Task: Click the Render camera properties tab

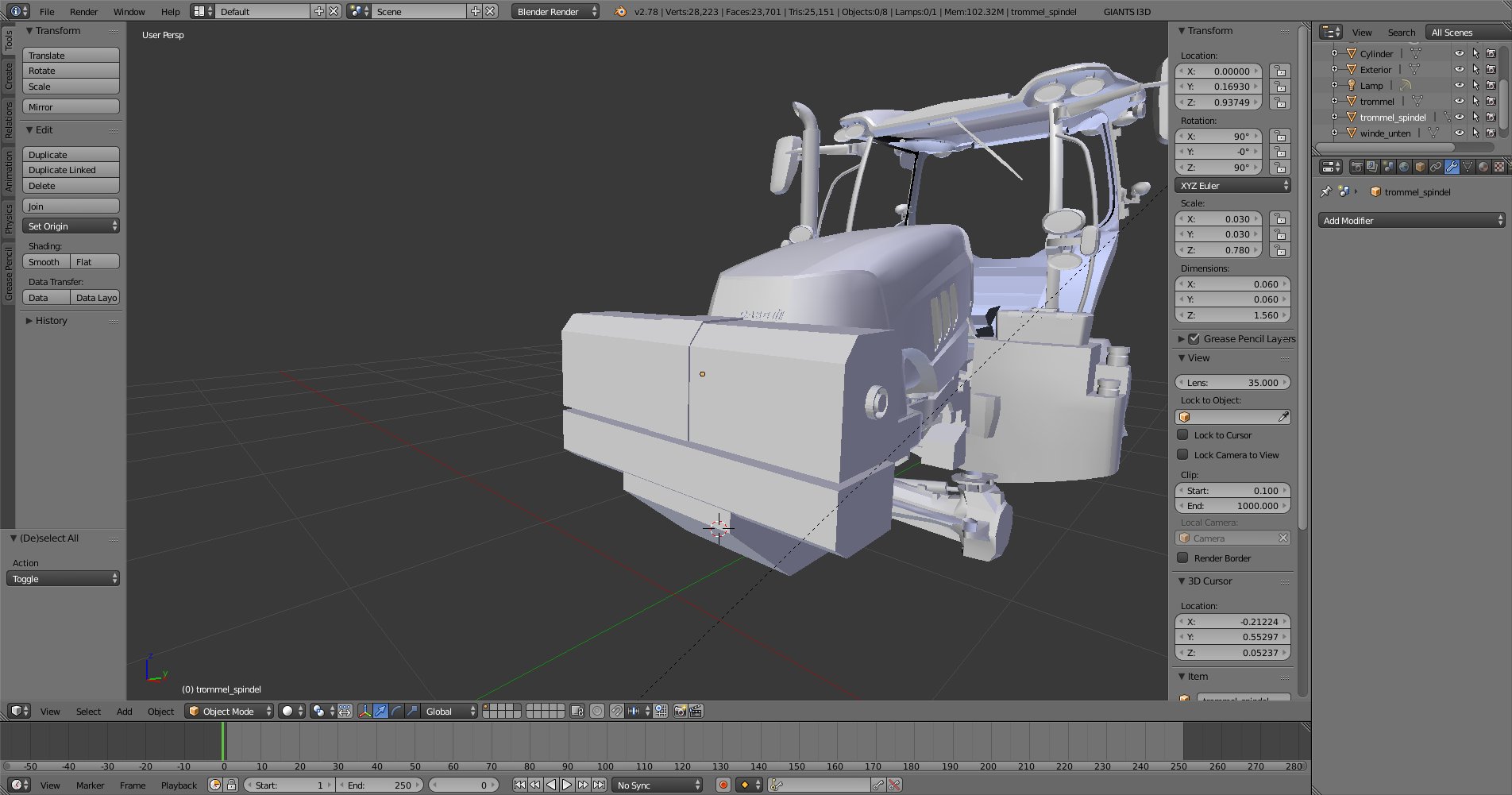Action: pos(1356,167)
